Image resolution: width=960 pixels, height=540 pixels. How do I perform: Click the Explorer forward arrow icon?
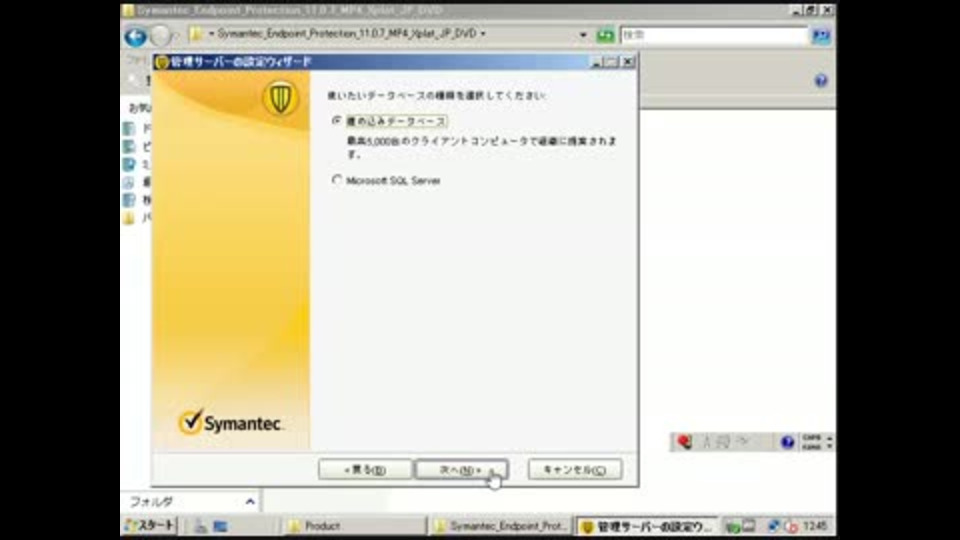pyautogui.click(x=160, y=36)
